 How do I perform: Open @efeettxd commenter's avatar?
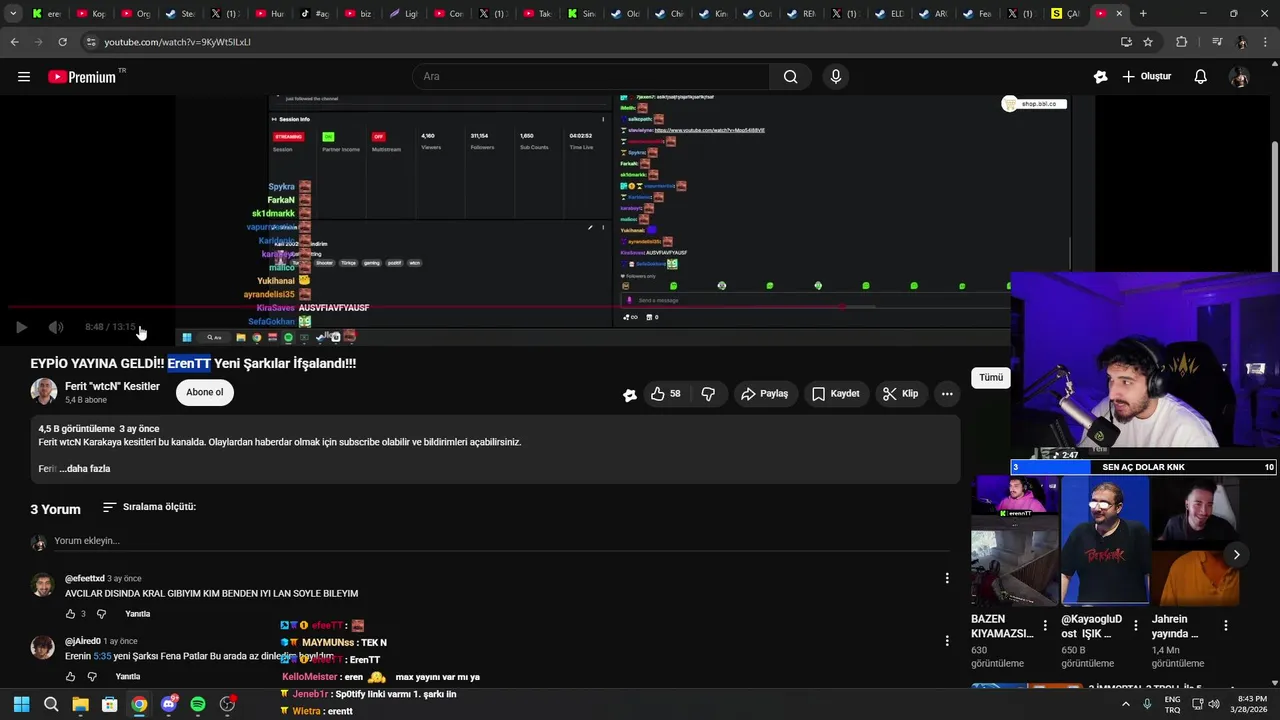(x=42, y=585)
